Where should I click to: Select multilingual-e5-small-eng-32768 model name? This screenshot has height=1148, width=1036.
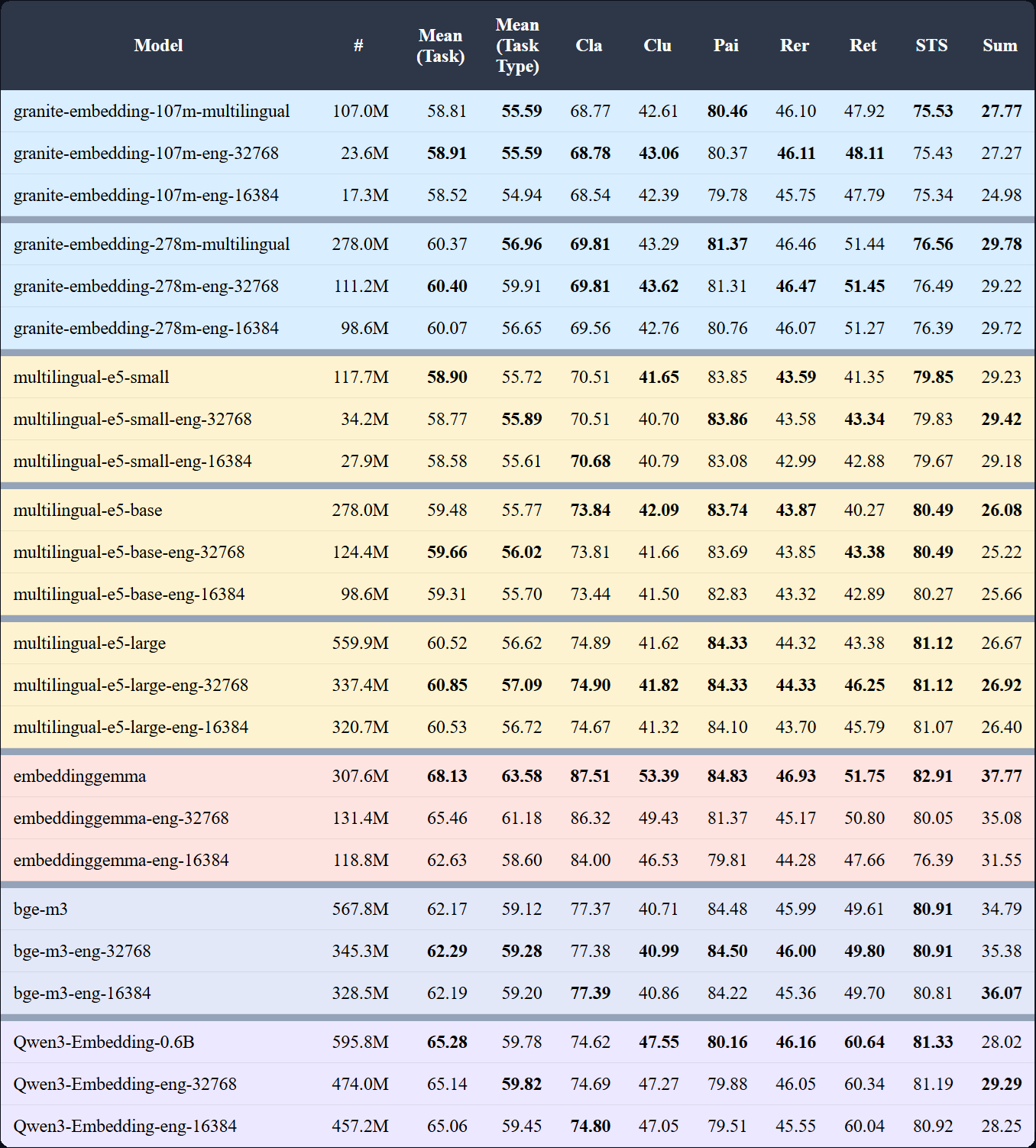click(x=133, y=420)
